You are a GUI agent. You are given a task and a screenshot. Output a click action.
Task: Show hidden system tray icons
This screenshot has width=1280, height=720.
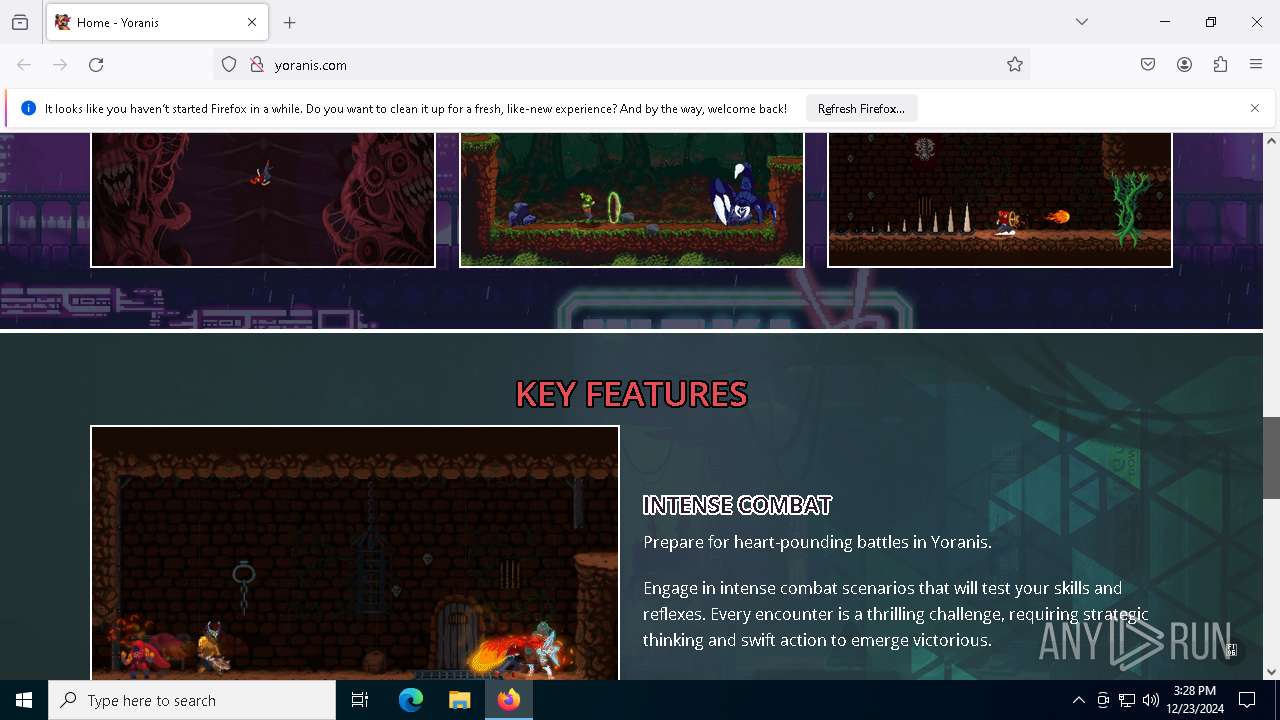coord(1078,700)
